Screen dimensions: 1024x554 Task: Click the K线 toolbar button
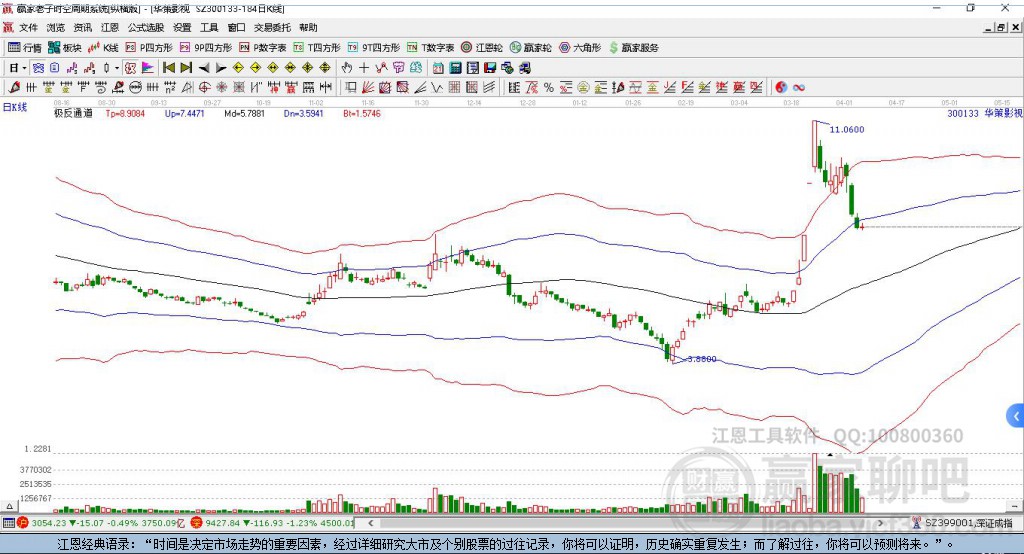[x=103, y=48]
